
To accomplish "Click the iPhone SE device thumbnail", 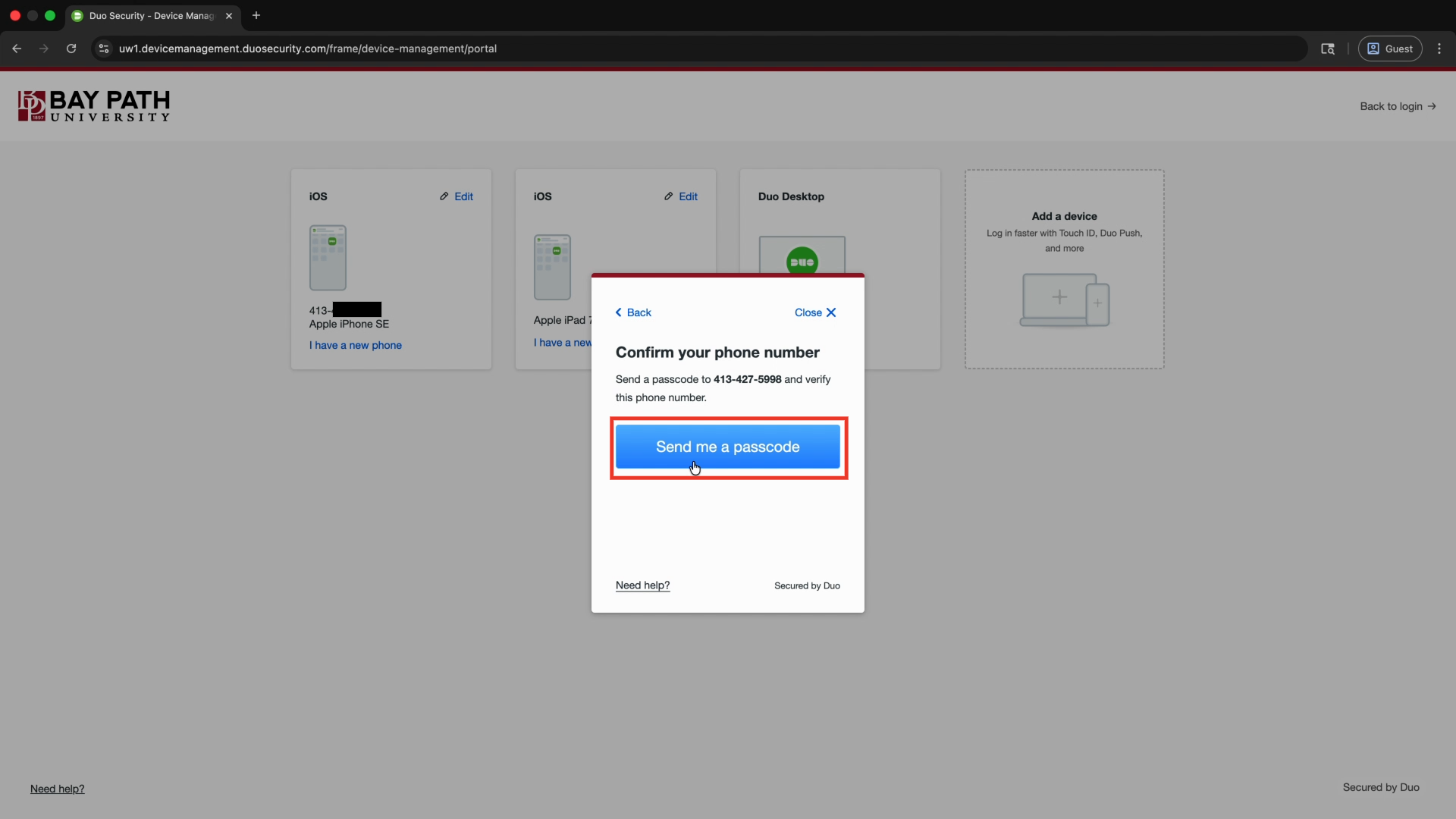I will tap(328, 258).
